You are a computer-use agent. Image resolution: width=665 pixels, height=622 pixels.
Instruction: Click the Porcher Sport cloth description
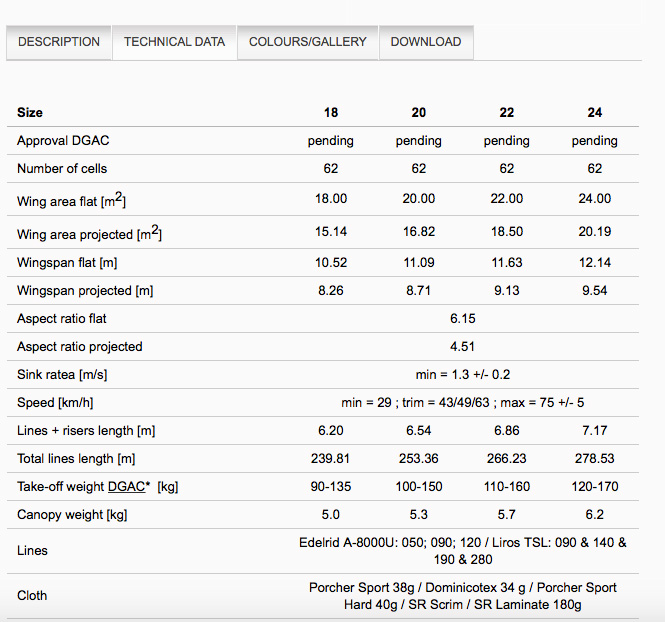point(463,596)
